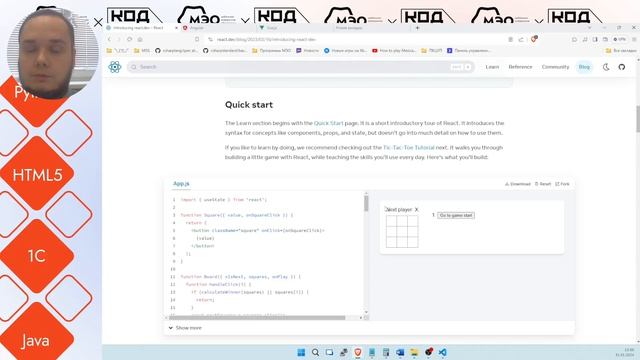
Task: Click the Go to game start button
Action: click(x=456, y=215)
